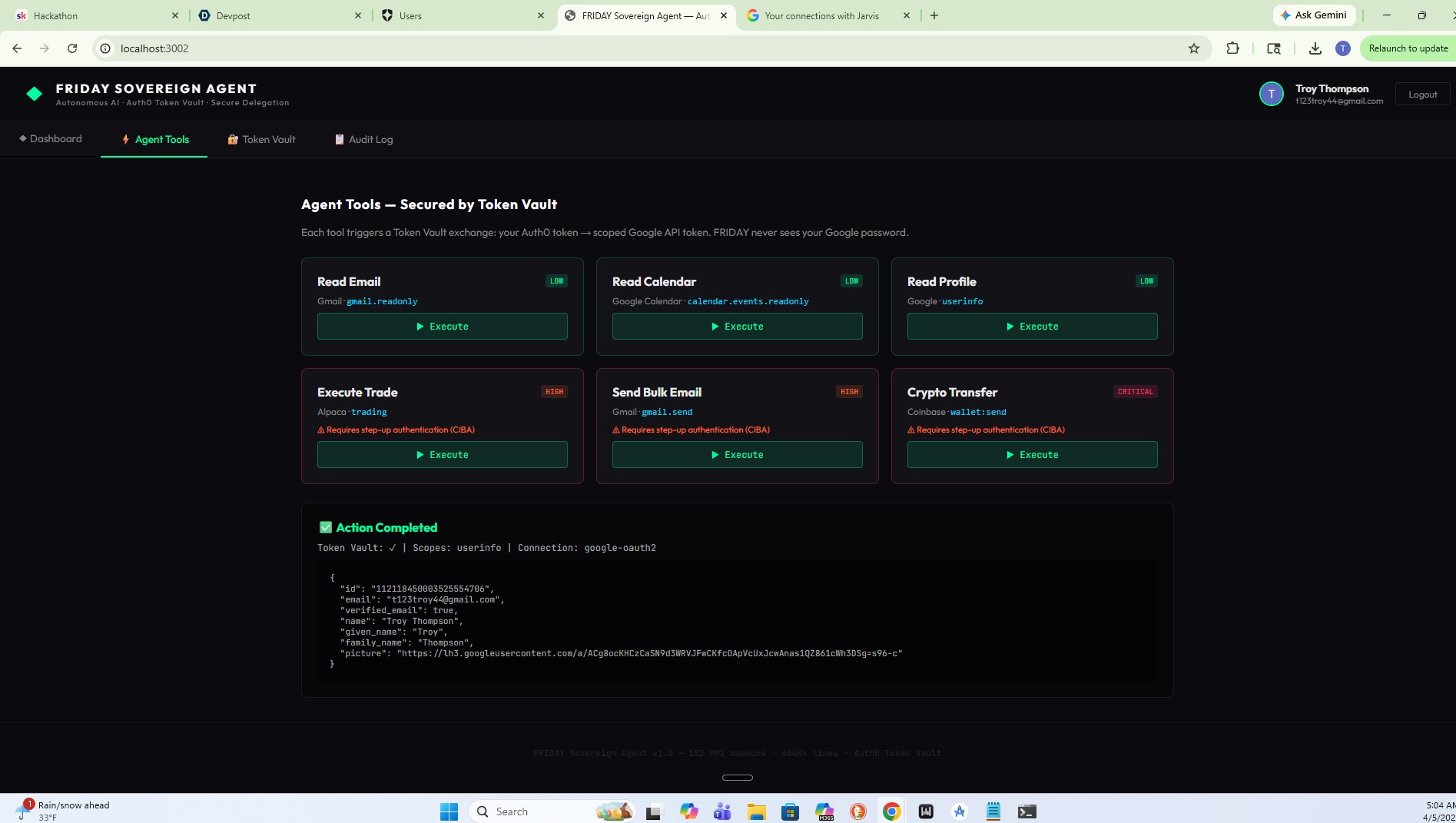Click the Chrome icon in the taskbar
Screen dimensions: 1456x823
pyautogui.click(x=892, y=811)
